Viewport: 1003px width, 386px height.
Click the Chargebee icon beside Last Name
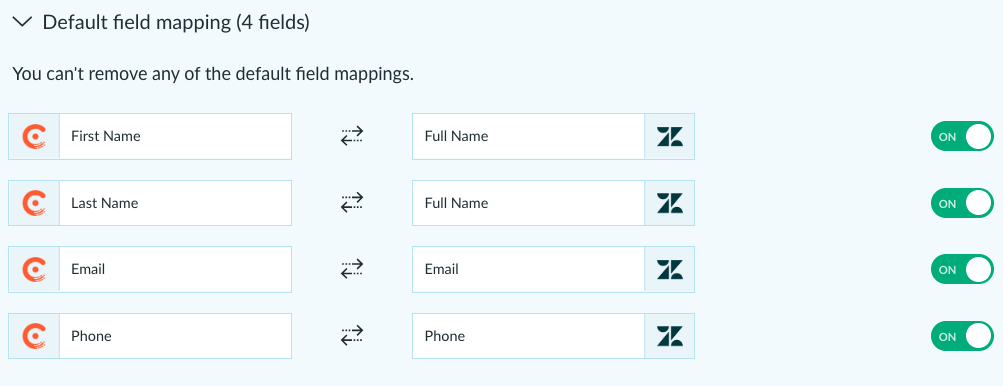34,203
